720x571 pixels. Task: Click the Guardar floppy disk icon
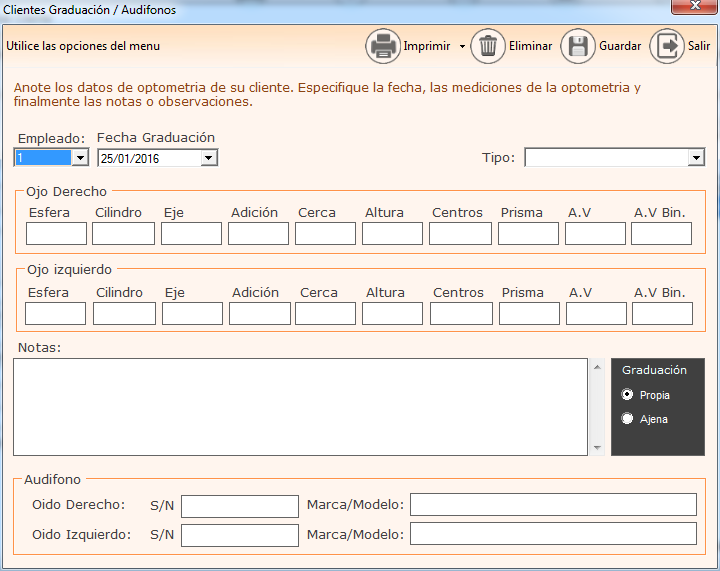point(578,46)
